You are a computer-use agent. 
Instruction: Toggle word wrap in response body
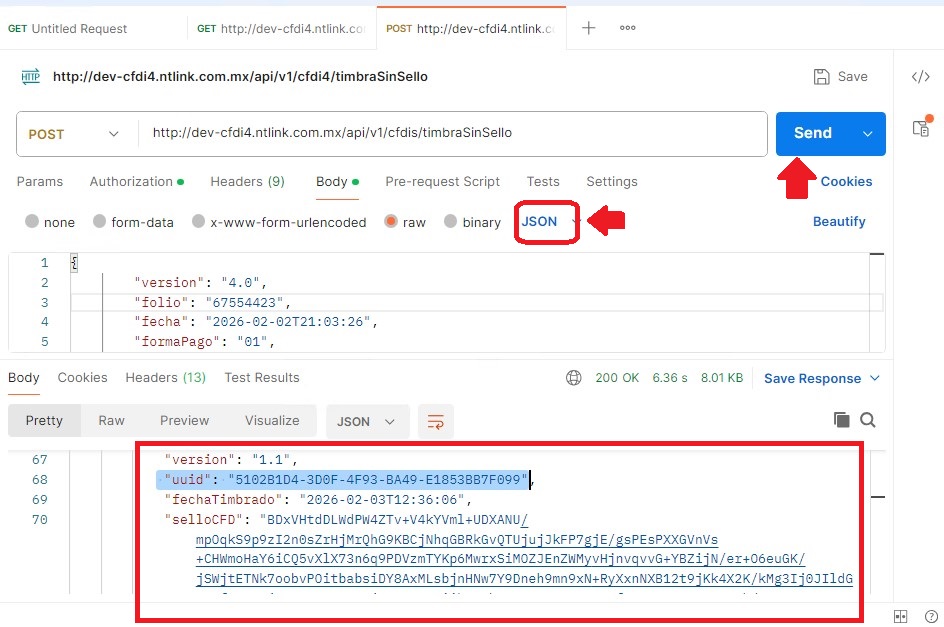[x=435, y=421]
